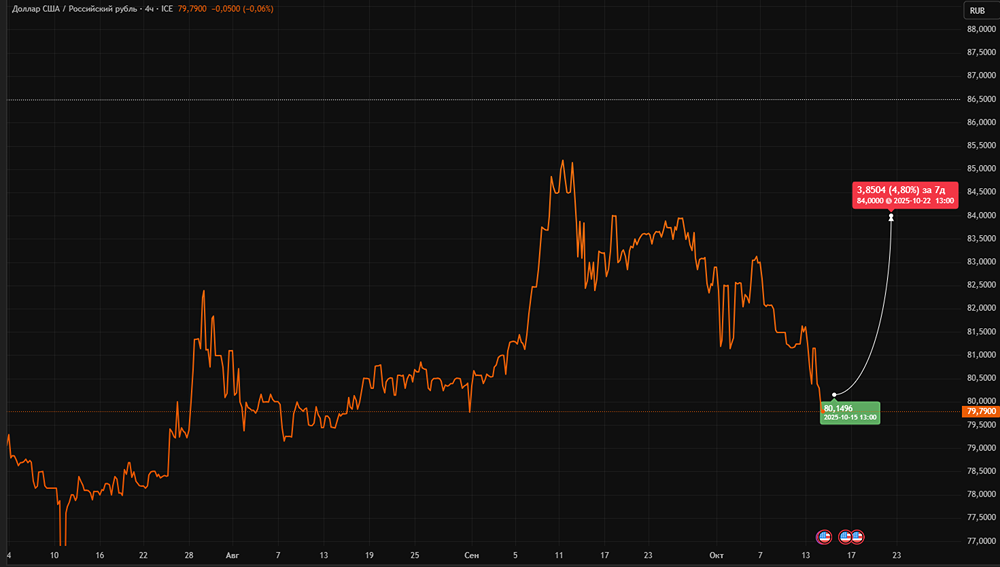Screen dimensions: 1000x567
Task: Click the 81,0000 price scale label
Action: pyautogui.click(x=981, y=355)
